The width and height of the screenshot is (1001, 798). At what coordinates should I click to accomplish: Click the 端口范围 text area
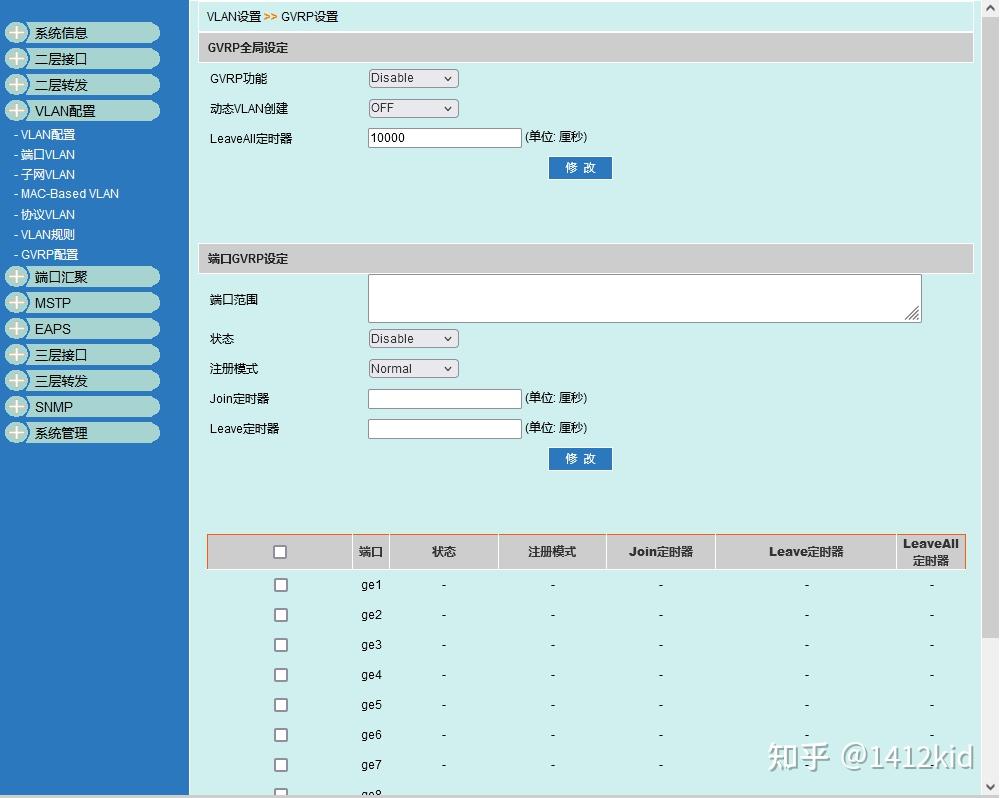644,298
